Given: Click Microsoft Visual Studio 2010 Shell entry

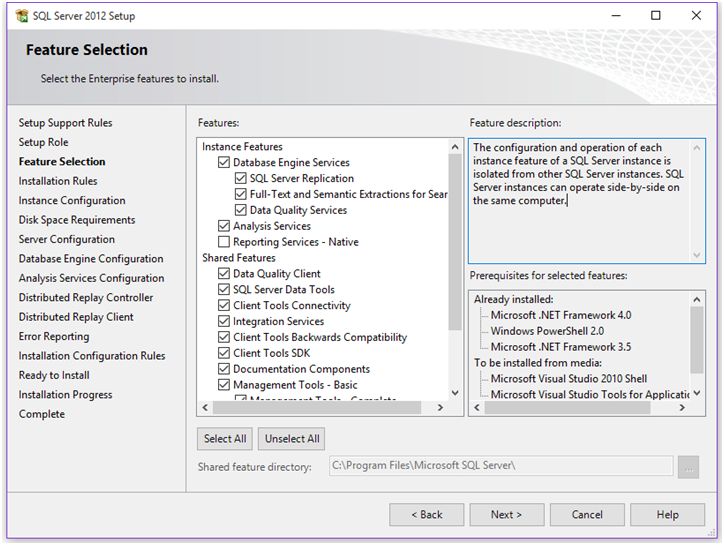Looking at the screenshot, I should click(568, 379).
